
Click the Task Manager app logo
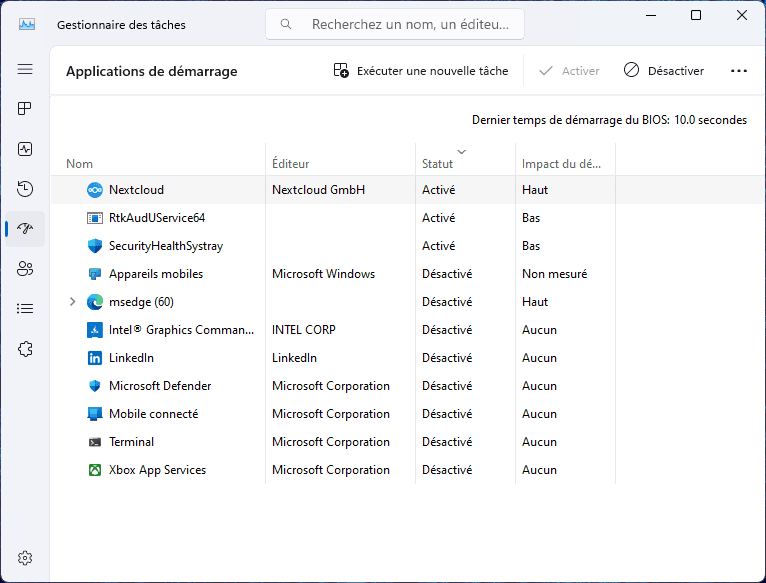coord(27,24)
